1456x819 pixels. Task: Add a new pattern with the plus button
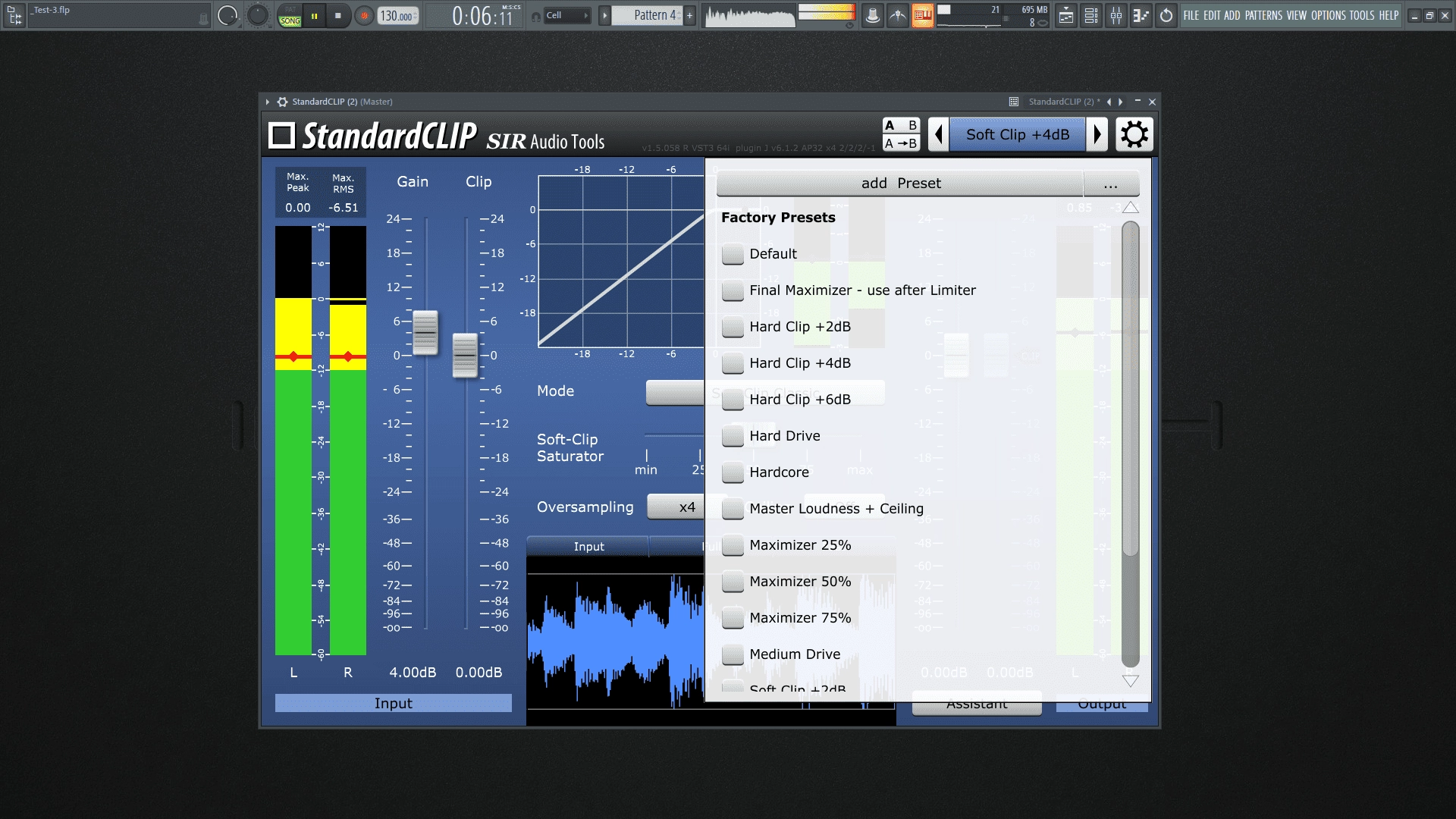690,15
